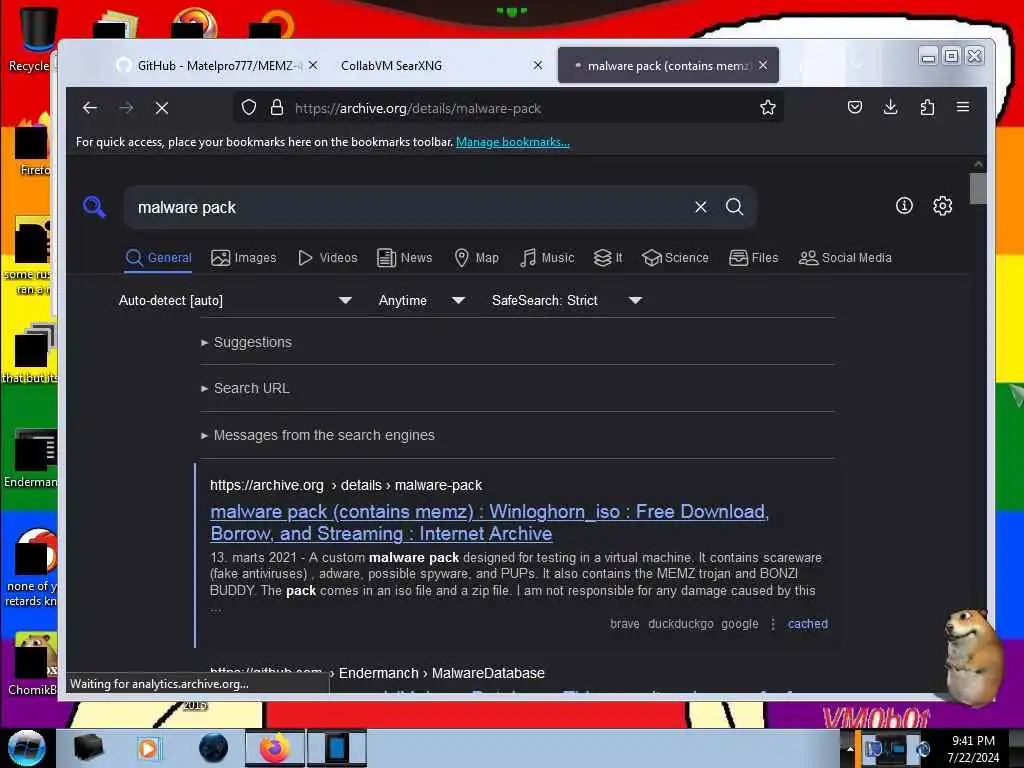Open SearXNG preferences gear
Screen dimensions: 1024x768
(942, 206)
